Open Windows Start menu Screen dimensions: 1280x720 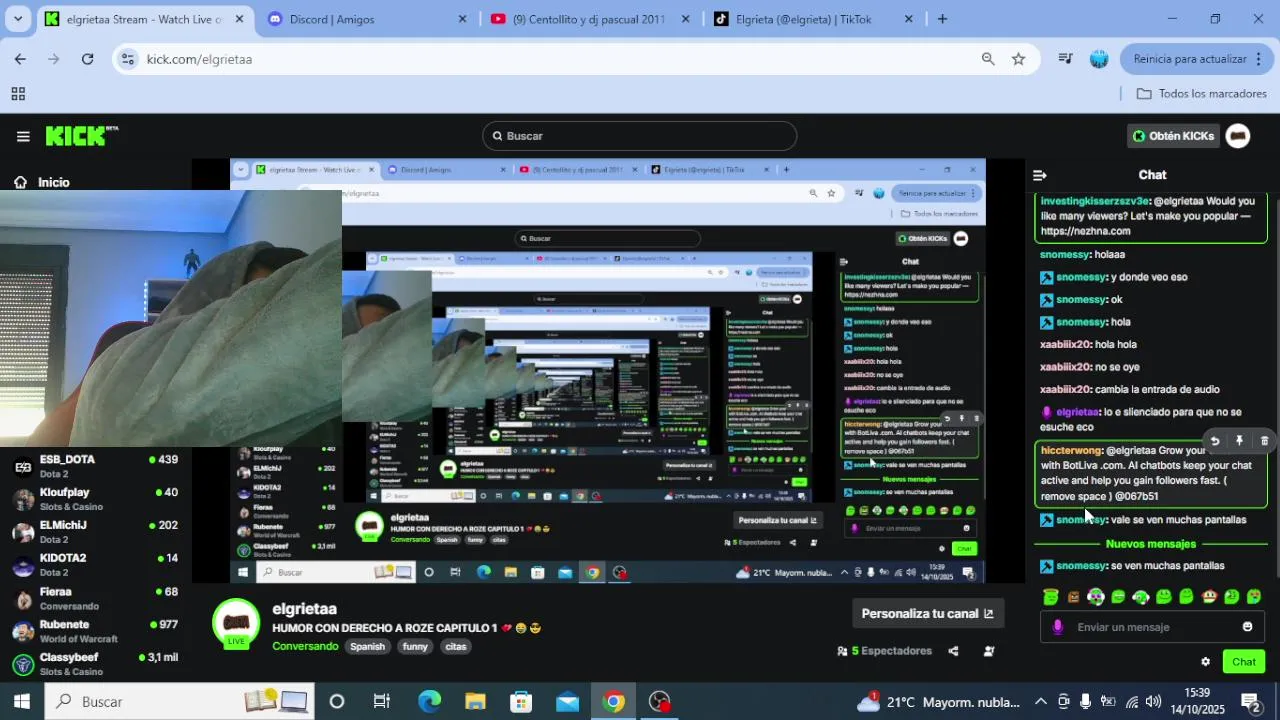click(21, 702)
